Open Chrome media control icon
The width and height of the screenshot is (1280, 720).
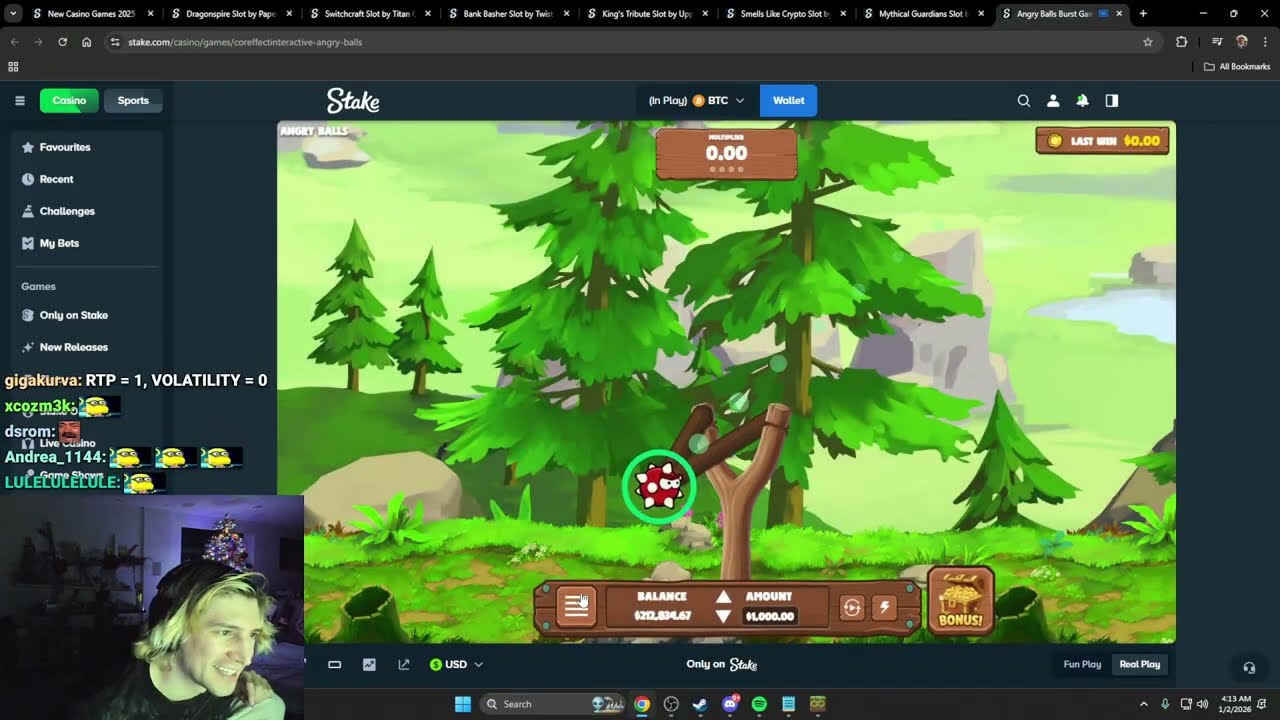click(1217, 42)
